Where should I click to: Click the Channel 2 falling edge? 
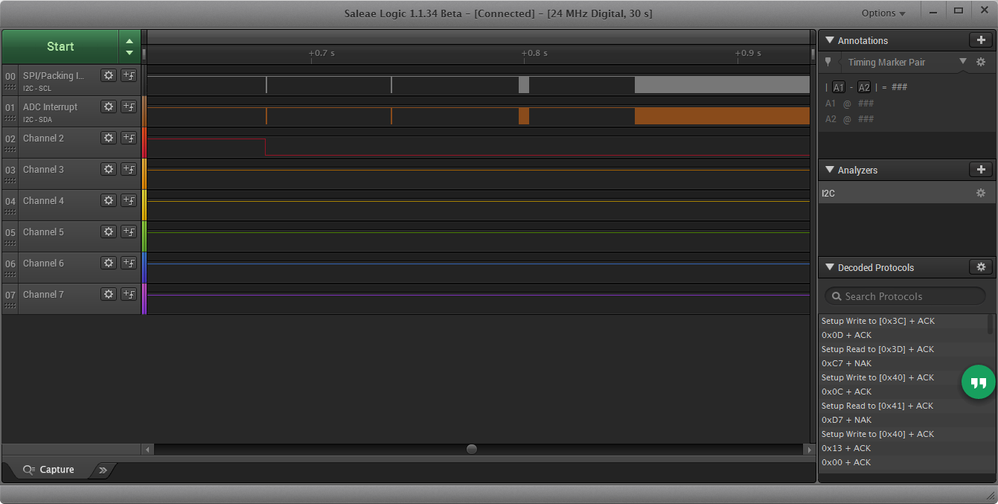point(265,147)
